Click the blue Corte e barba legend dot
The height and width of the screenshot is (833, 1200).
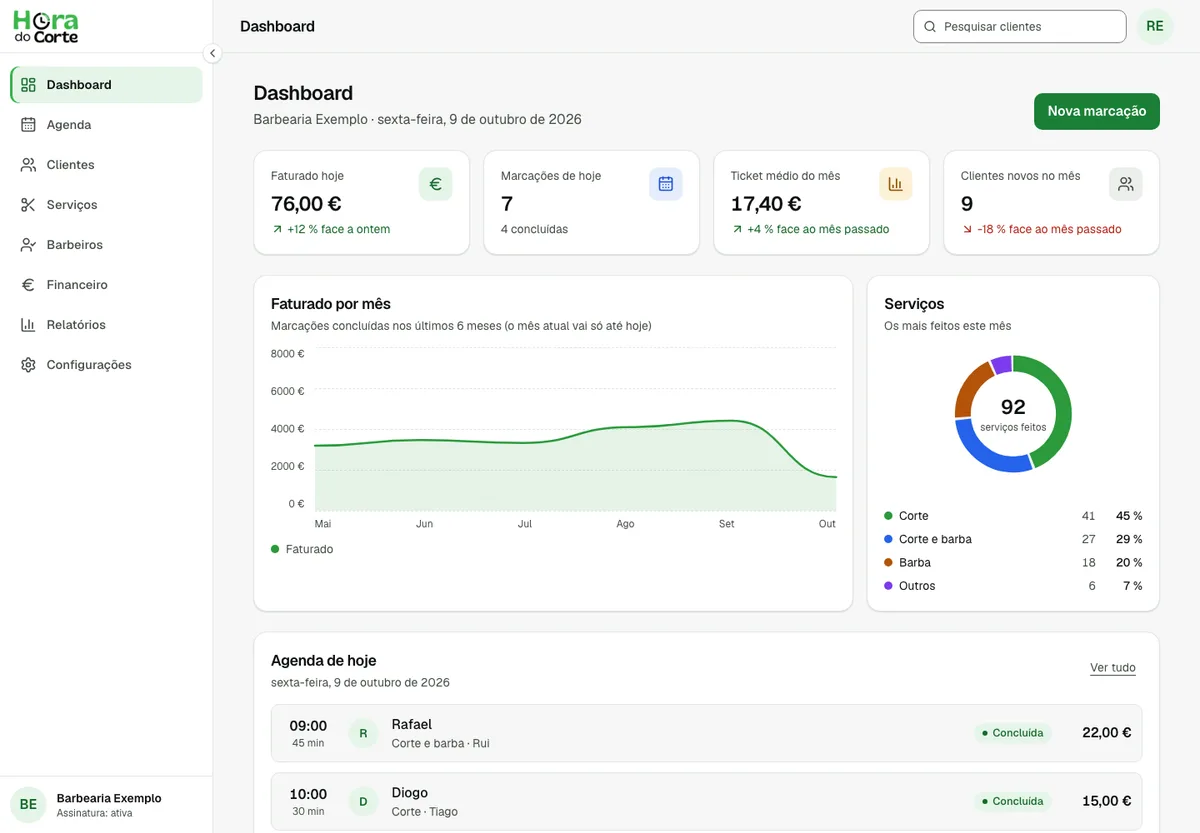(888, 539)
